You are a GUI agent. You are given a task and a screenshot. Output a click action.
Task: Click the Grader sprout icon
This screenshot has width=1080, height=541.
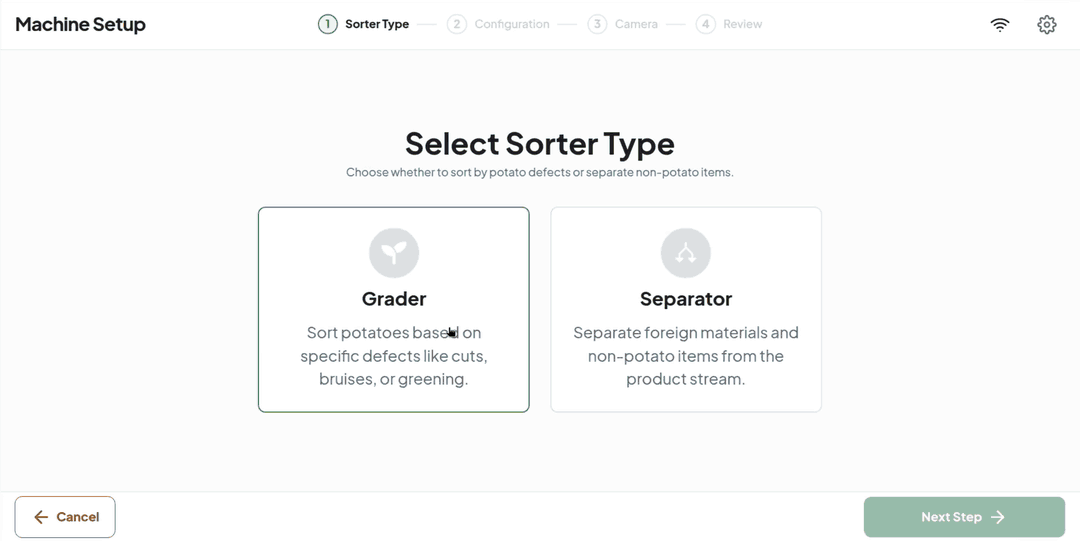coord(394,253)
